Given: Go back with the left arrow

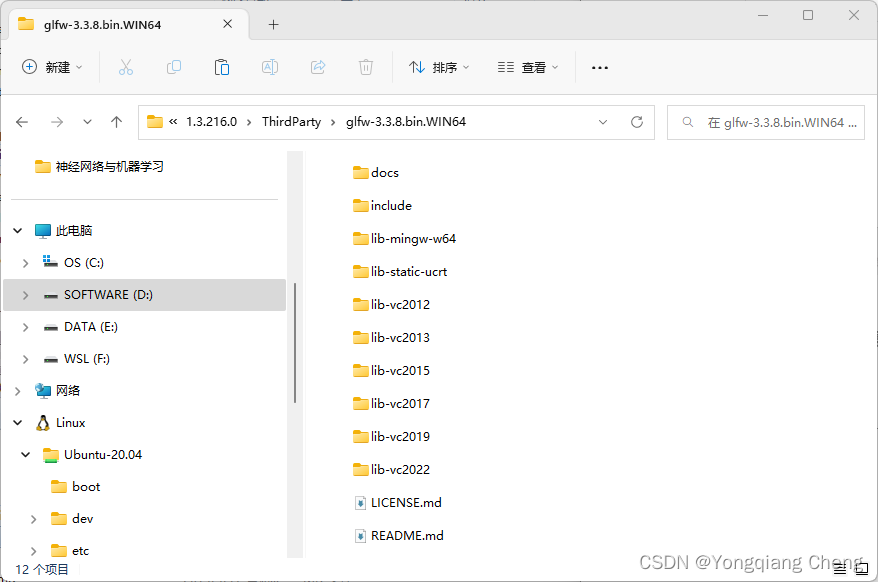Looking at the screenshot, I should point(22,122).
